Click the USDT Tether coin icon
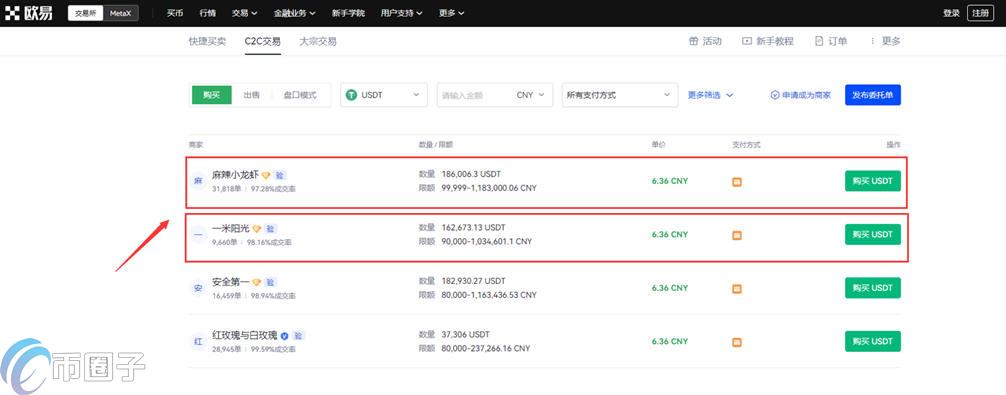This screenshot has height=395, width=1006. tap(352, 95)
